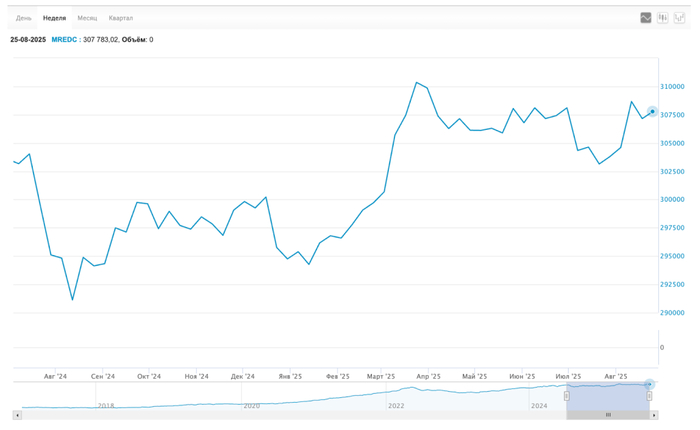Switch to candlestick chart type icon

(662, 18)
